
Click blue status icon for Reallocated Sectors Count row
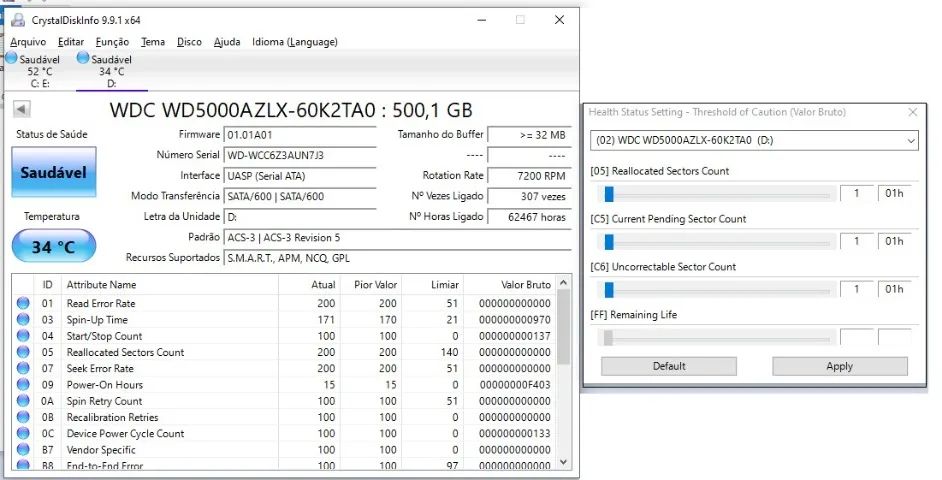pos(23,351)
